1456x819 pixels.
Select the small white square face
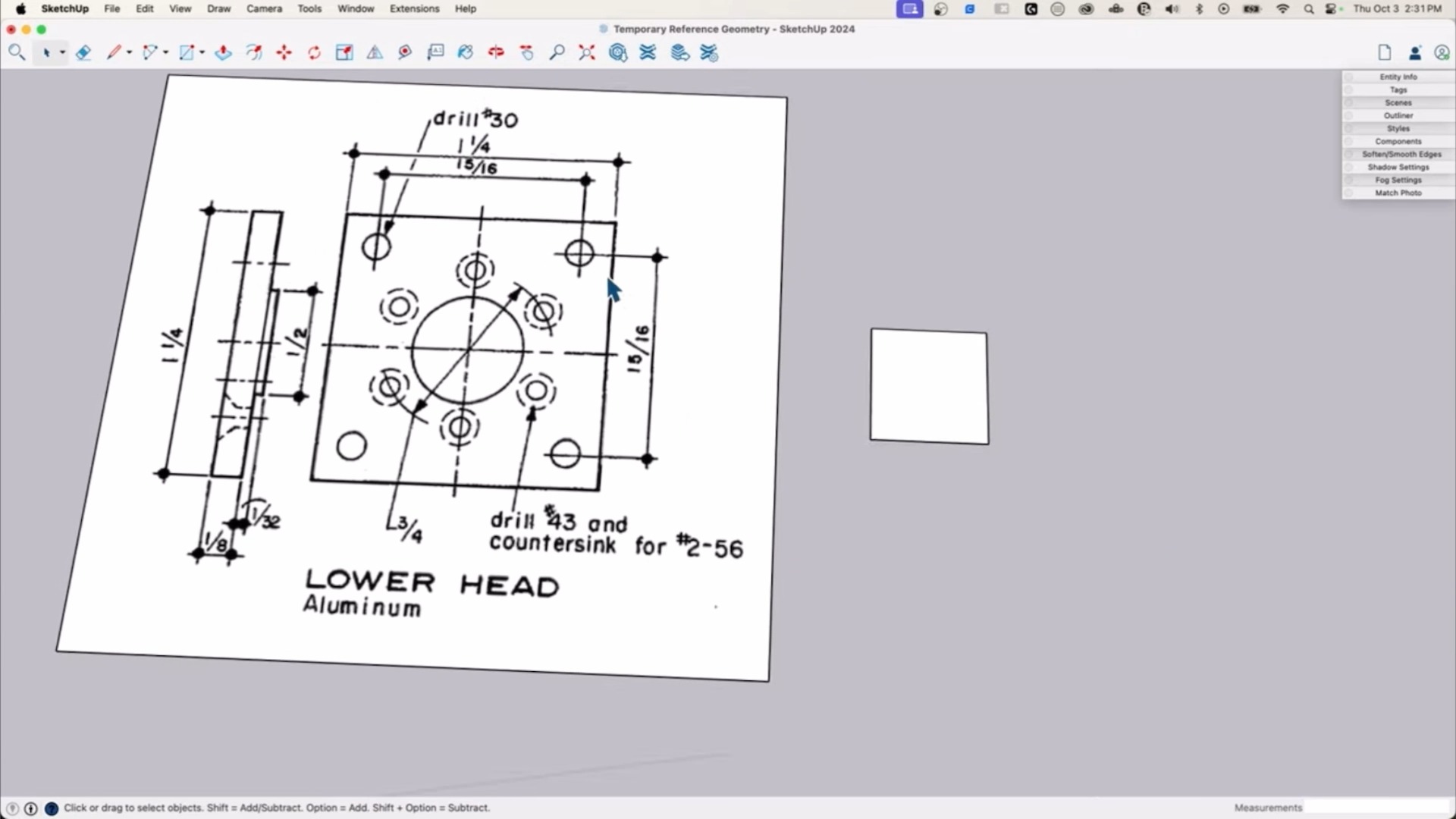930,386
